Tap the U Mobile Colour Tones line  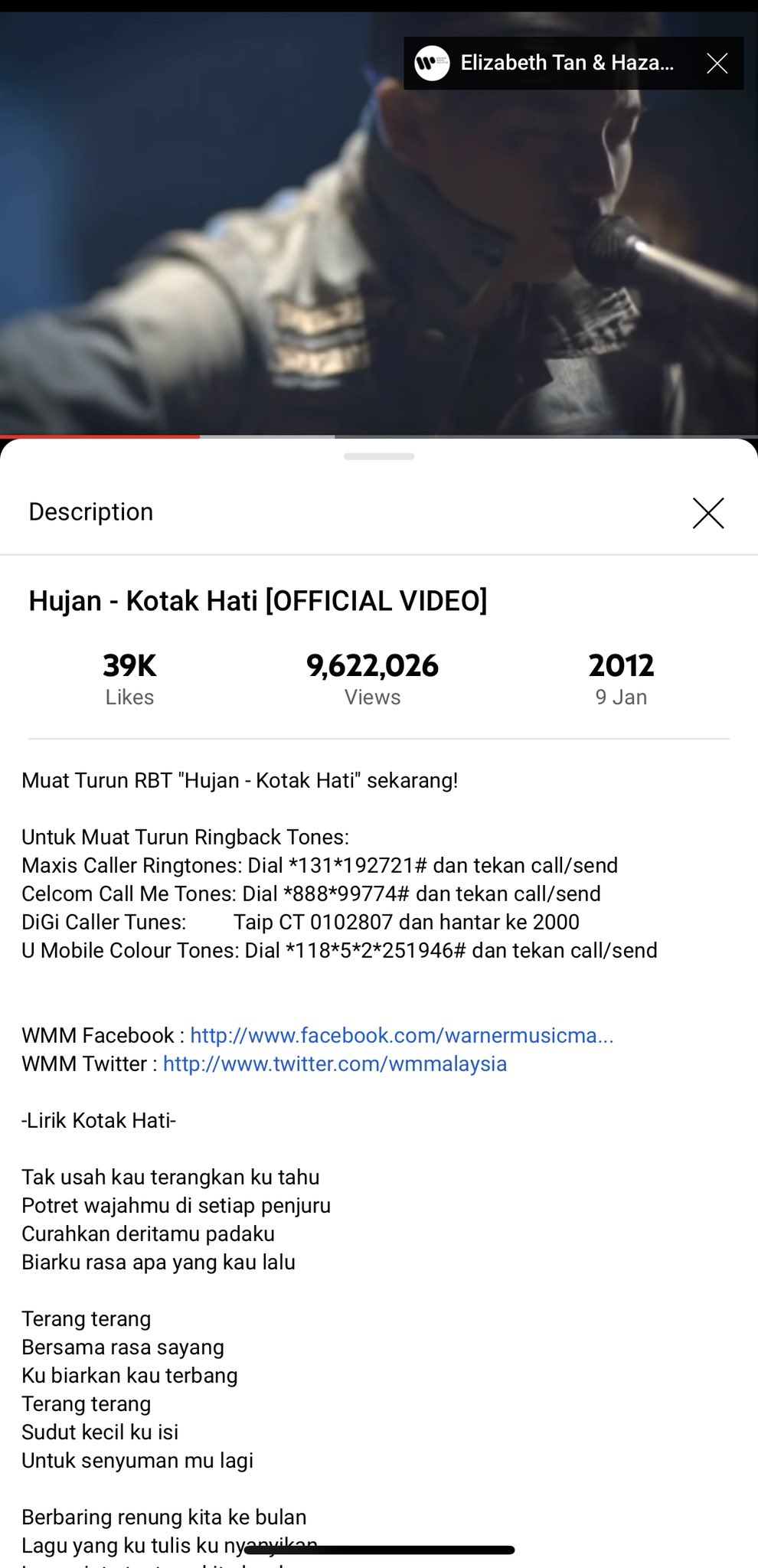pyautogui.click(x=340, y=950)
